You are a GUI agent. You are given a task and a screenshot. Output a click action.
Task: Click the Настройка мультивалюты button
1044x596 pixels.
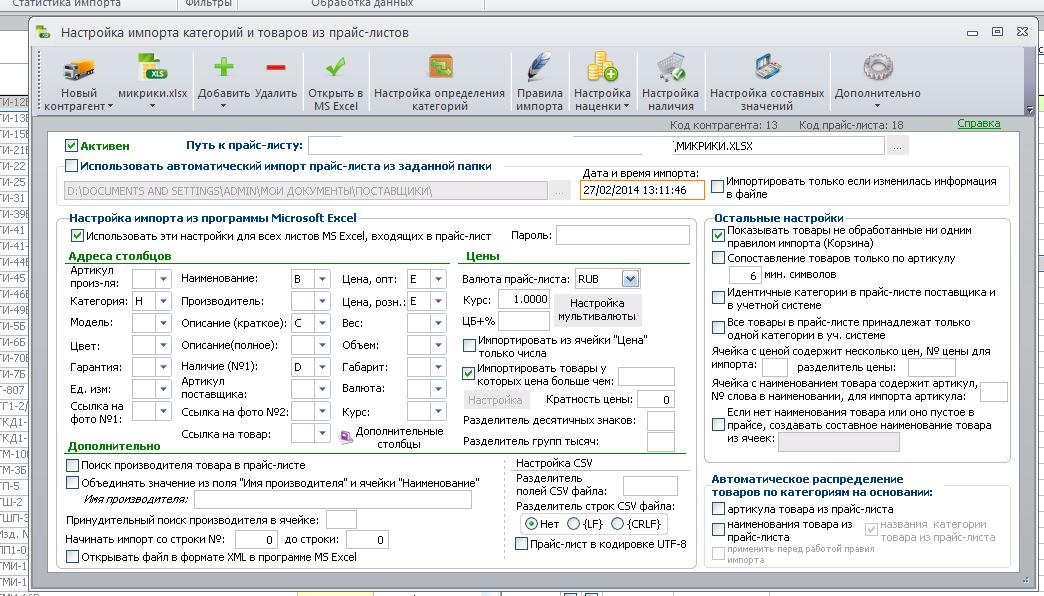pos(597,310)
